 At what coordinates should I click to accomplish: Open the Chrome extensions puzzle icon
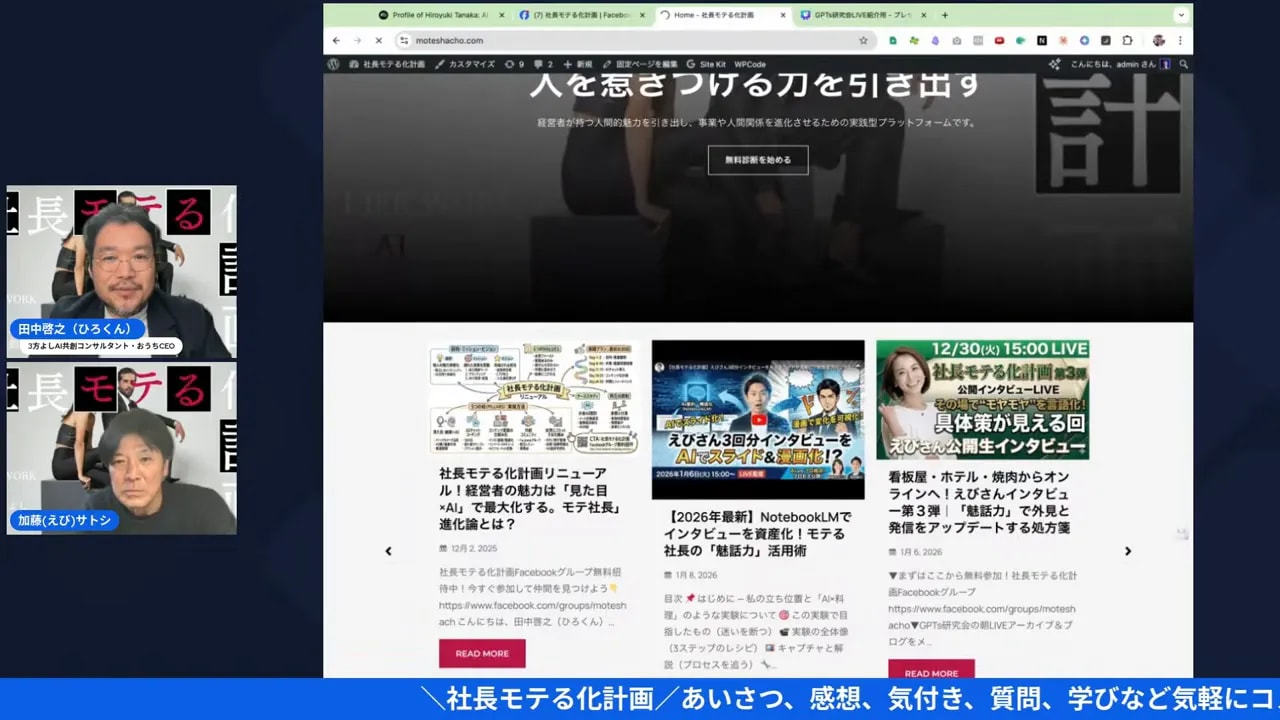coord(1128,41)
